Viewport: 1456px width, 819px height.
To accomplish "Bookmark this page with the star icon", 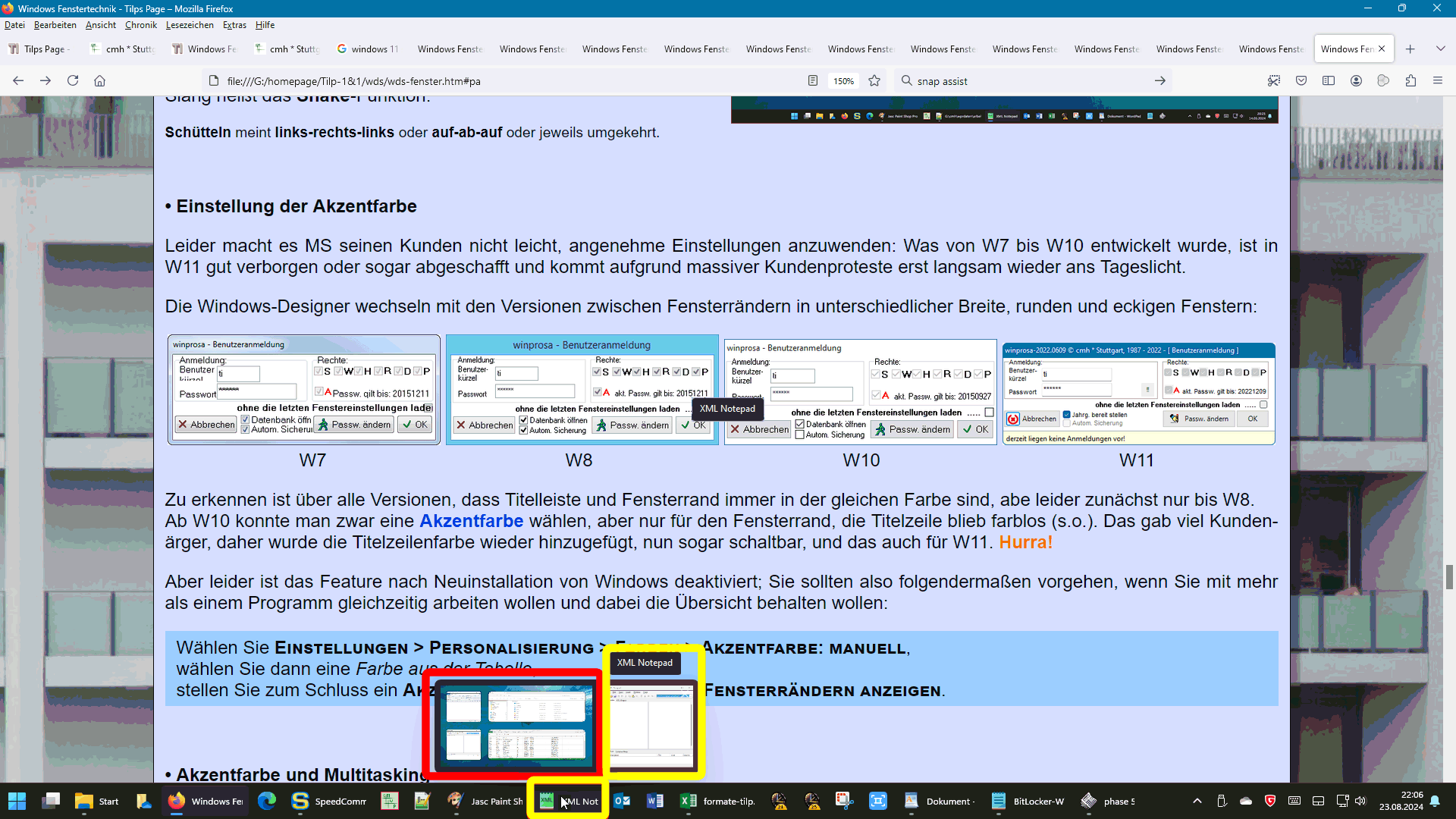I will tap(874, 81).
